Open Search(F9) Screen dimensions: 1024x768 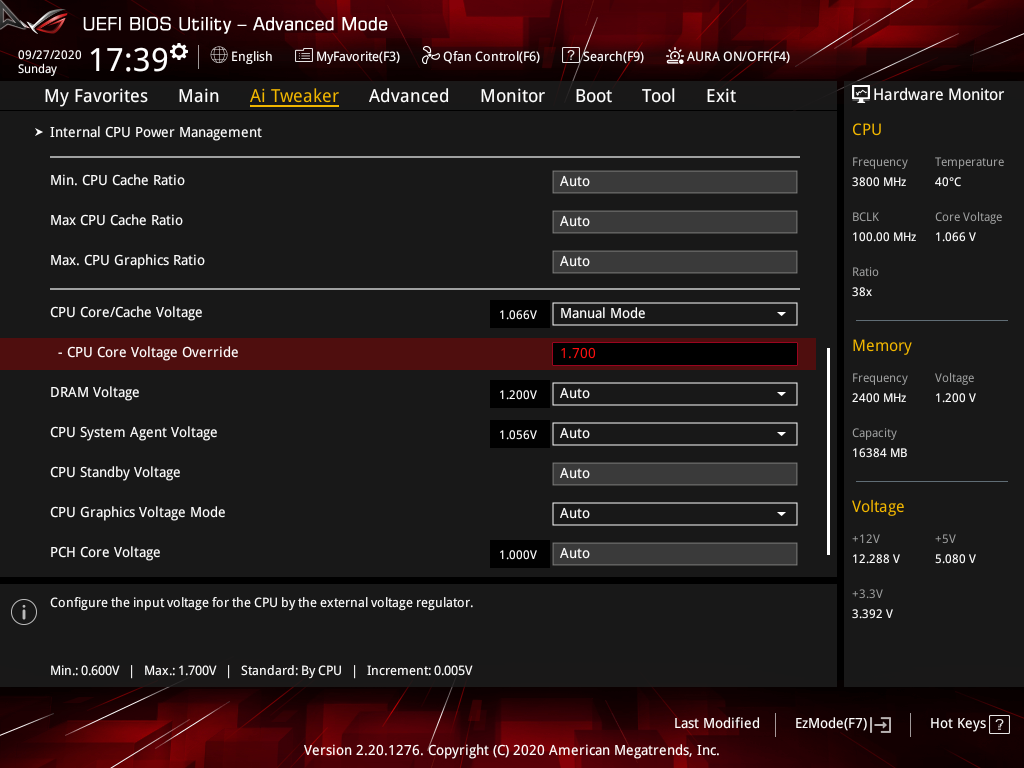point(603,56)
